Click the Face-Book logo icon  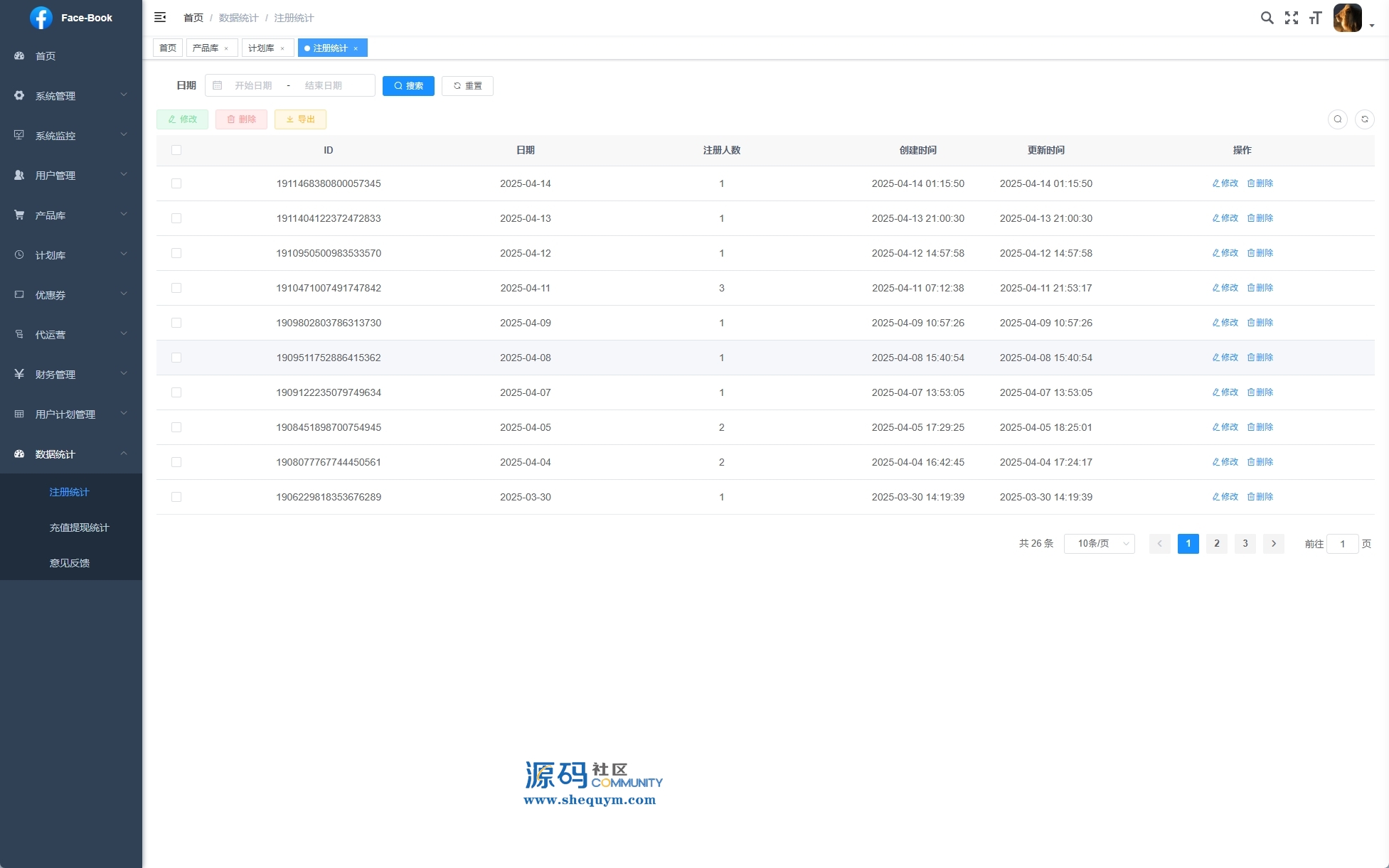point(41,18)
